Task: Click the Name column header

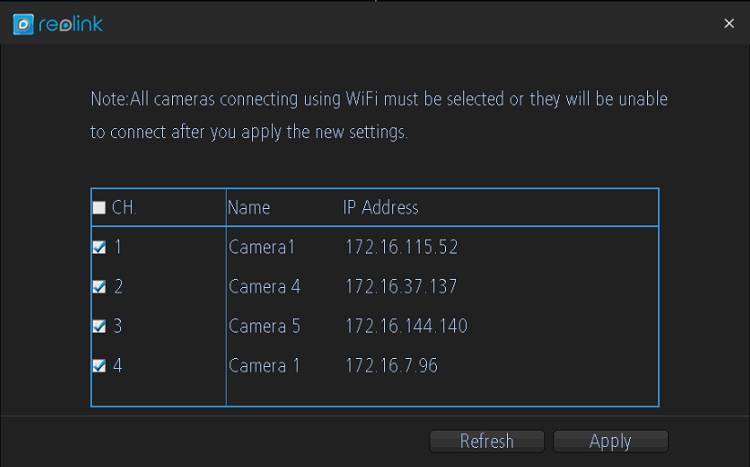Action: tap(249, 208)
